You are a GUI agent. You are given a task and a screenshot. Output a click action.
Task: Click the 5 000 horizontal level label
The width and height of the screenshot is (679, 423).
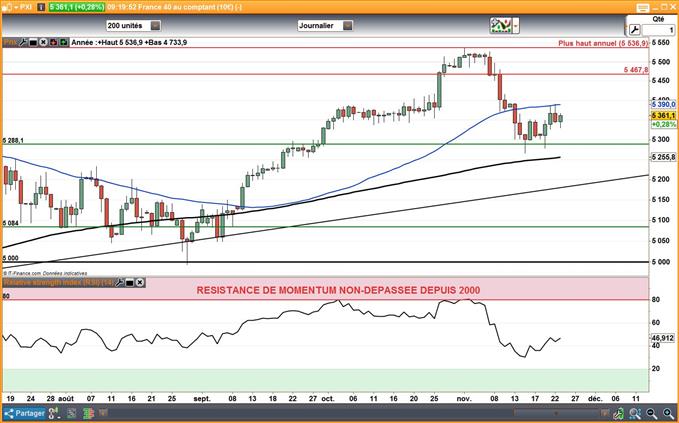click(x=11, y=258)
